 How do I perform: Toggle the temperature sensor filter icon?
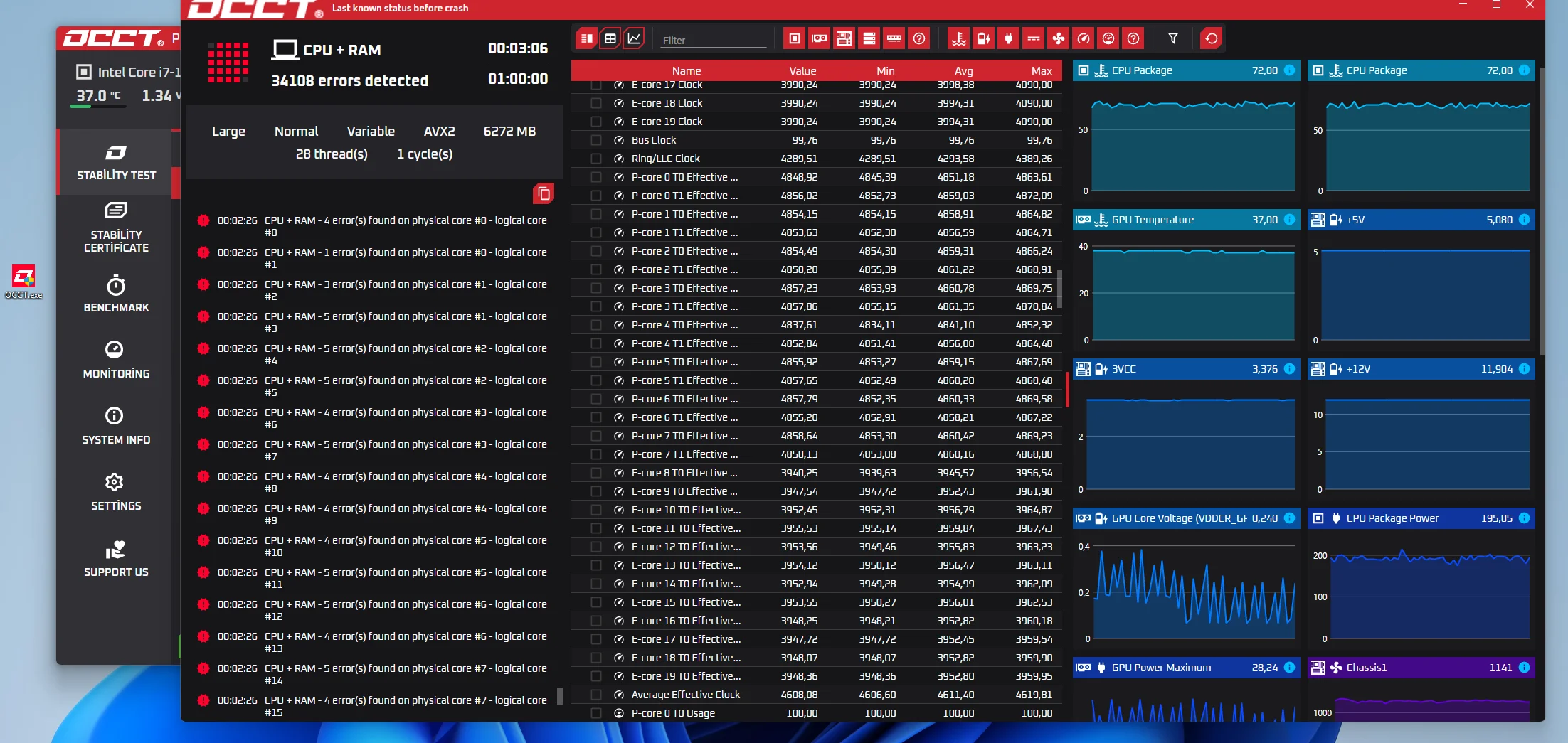coord(959,38)
